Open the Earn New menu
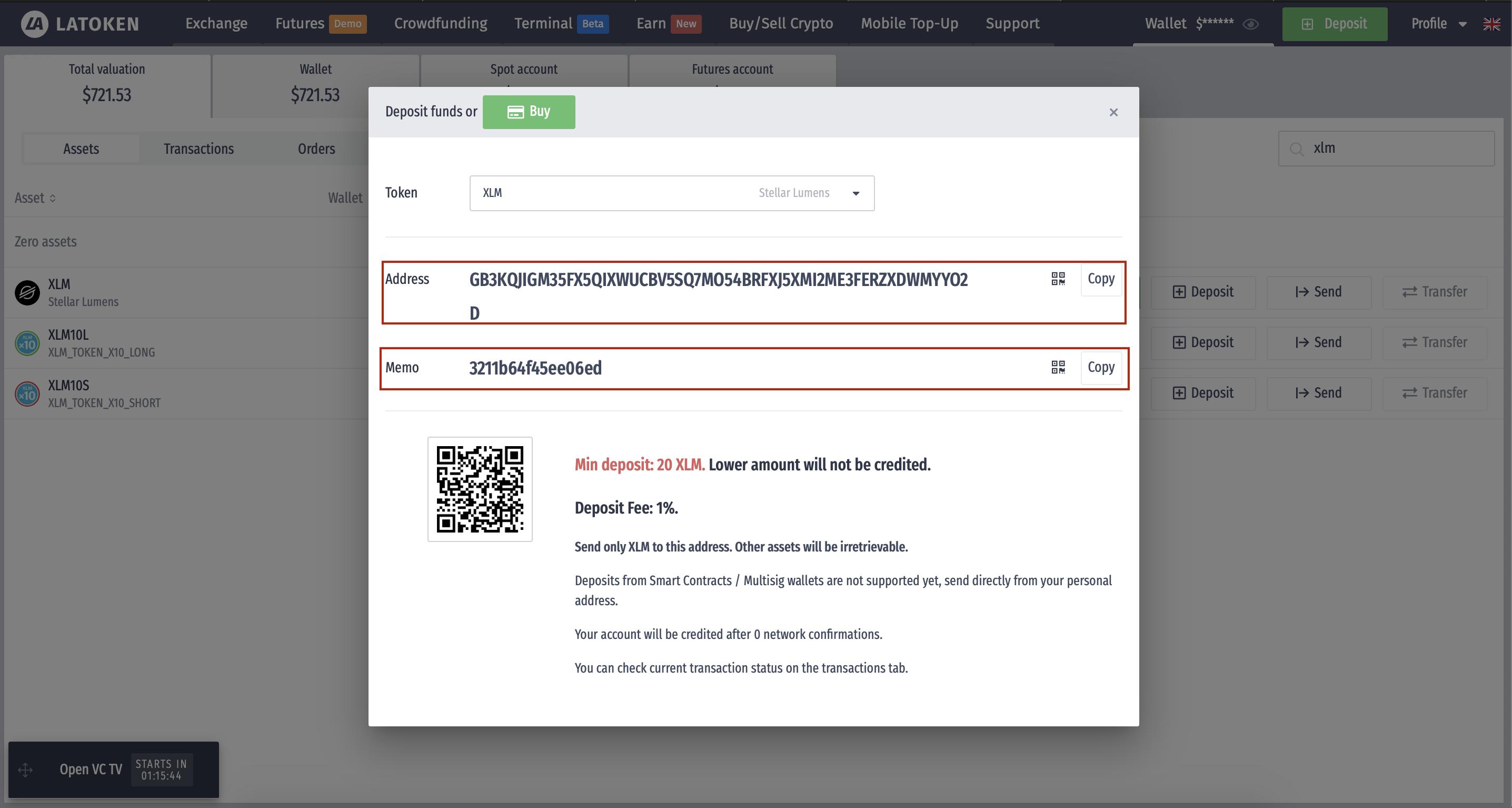Screen dimensions: 1512x808 669,24
